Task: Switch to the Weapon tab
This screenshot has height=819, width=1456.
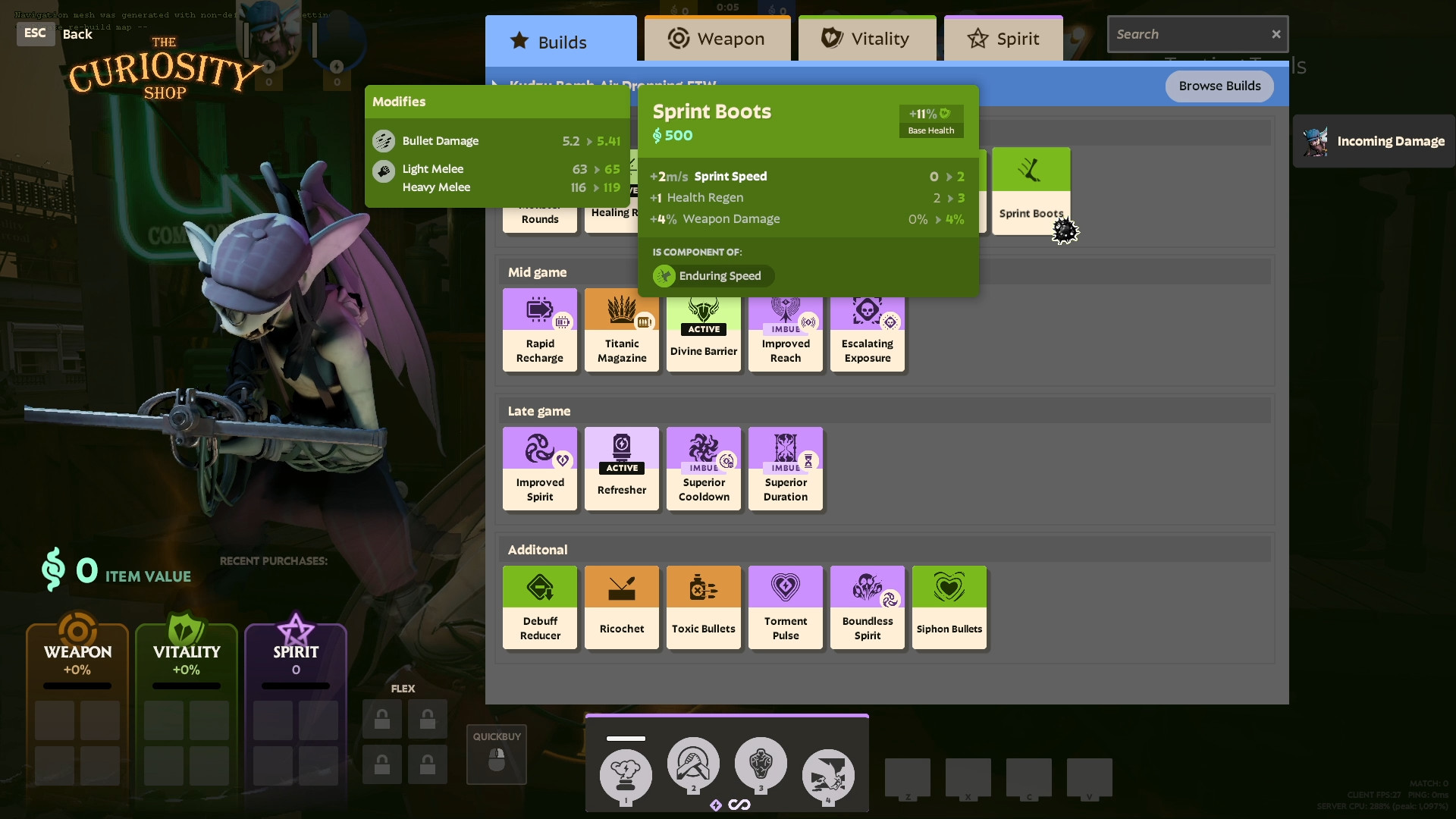Action: coord(717,39)
